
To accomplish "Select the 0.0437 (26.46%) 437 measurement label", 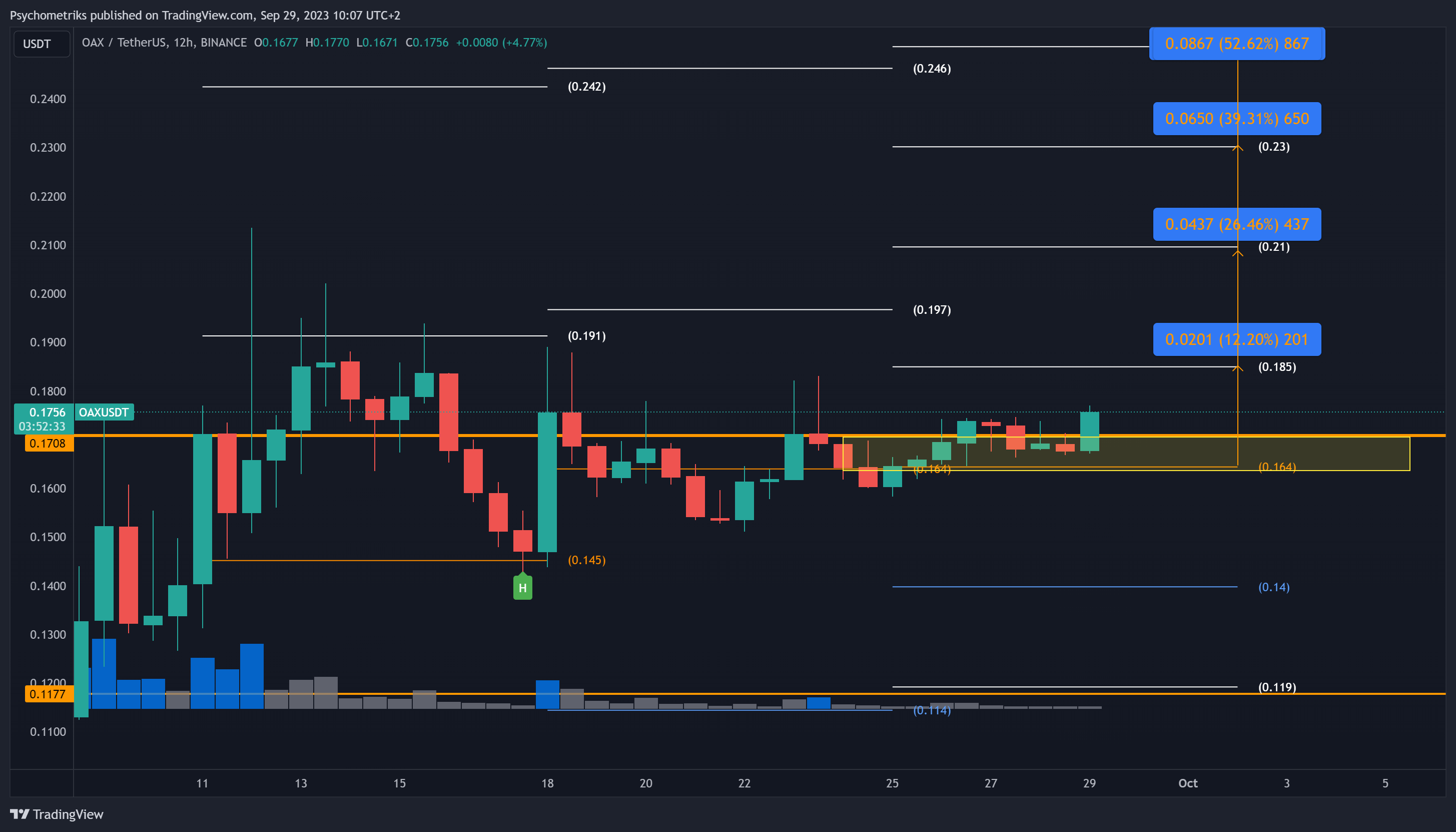I will (x=1237, y=224).
